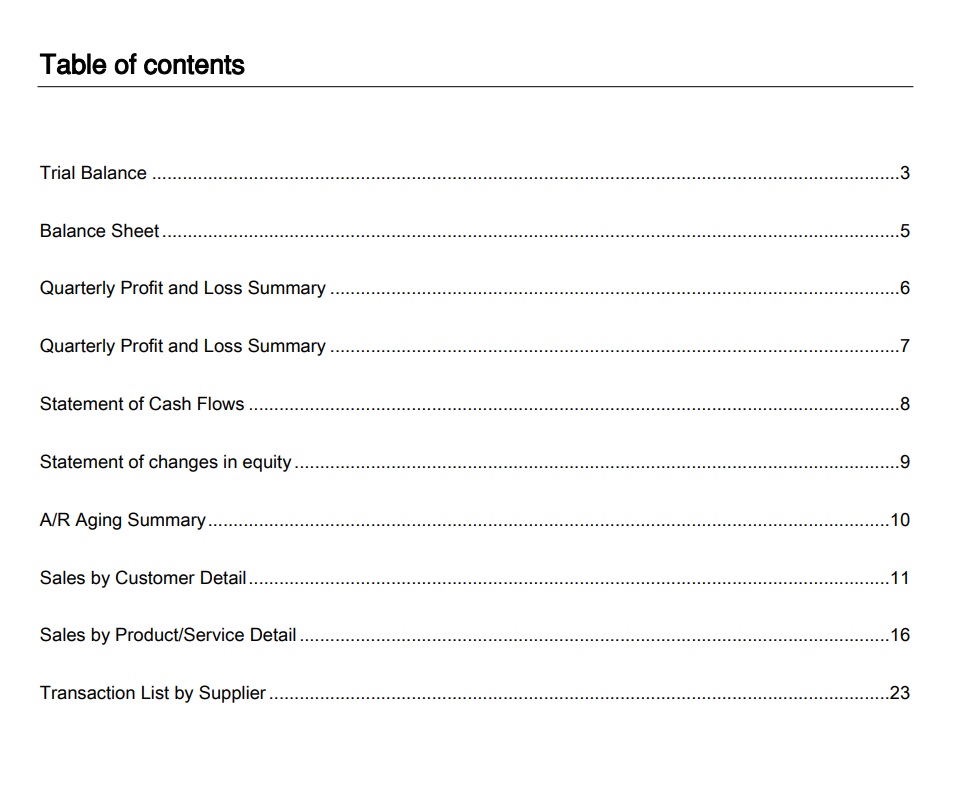Open Quarterly Profit and Loss Summary title listed for page 6

click(182, 288)
